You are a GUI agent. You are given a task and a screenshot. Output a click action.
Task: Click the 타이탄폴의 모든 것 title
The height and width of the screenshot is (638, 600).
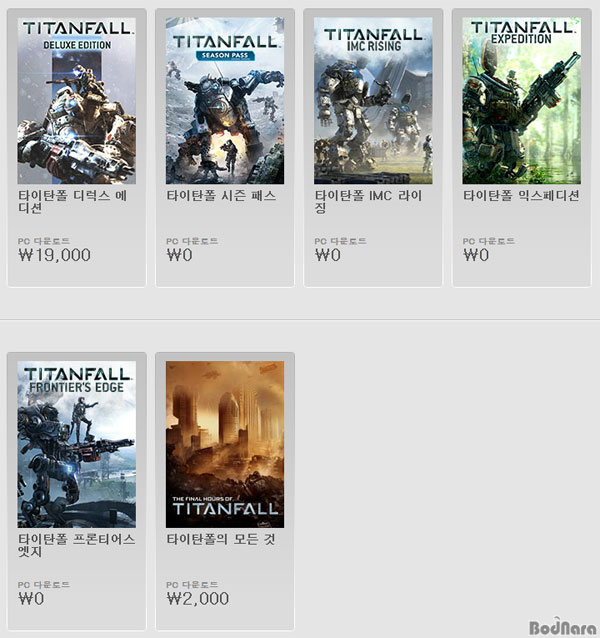click(x=221, y=539)
